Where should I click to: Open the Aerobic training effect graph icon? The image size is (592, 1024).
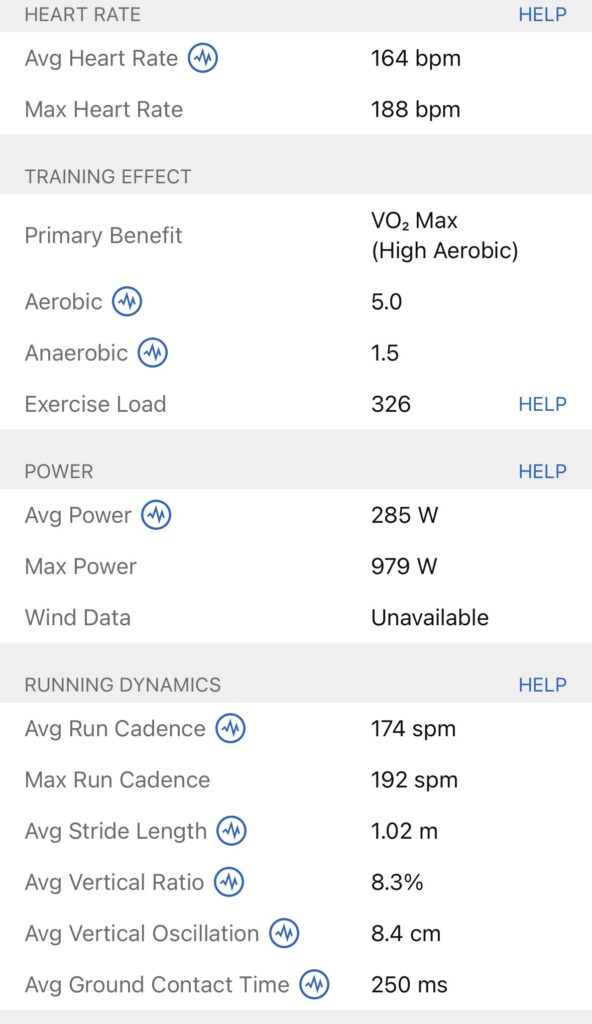coord(125,302)
